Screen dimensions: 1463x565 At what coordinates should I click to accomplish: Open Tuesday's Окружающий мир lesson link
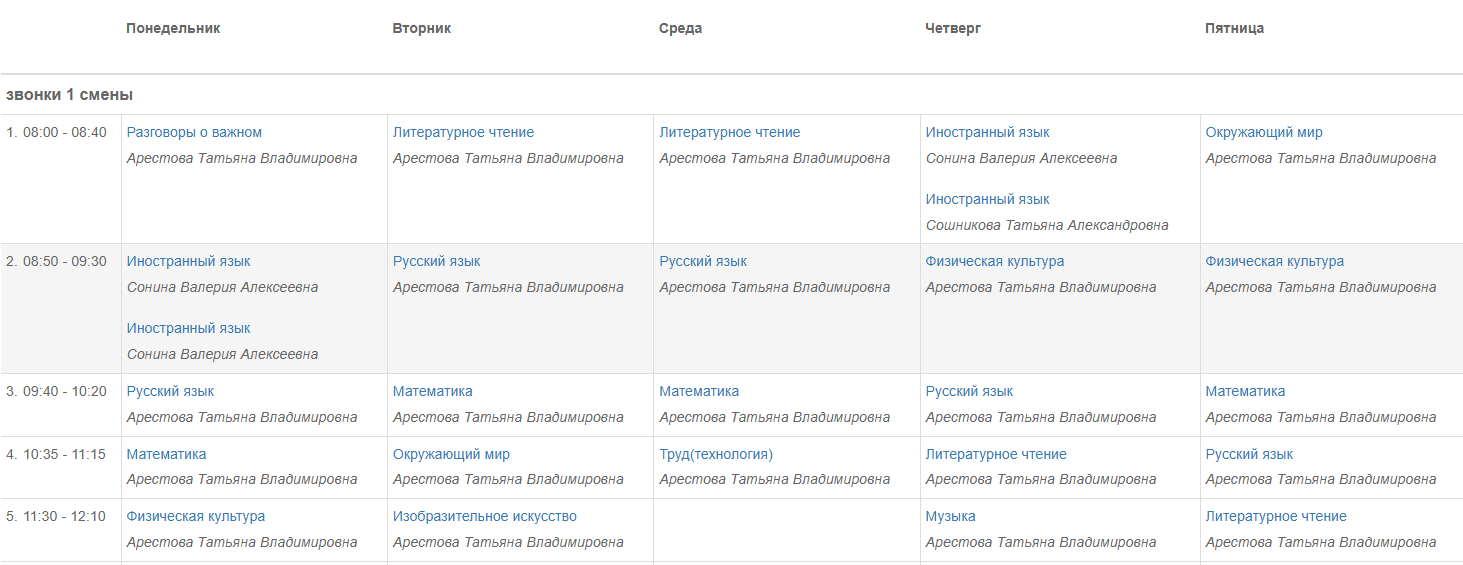[x=451, y=454]
